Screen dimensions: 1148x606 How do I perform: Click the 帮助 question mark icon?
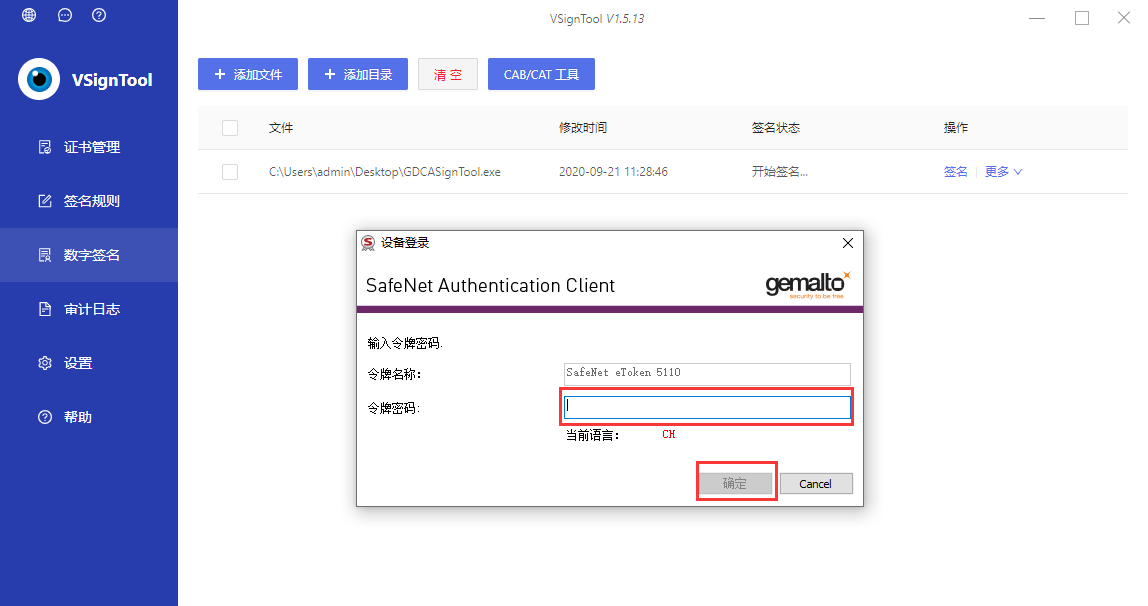(x=45, y=417)
